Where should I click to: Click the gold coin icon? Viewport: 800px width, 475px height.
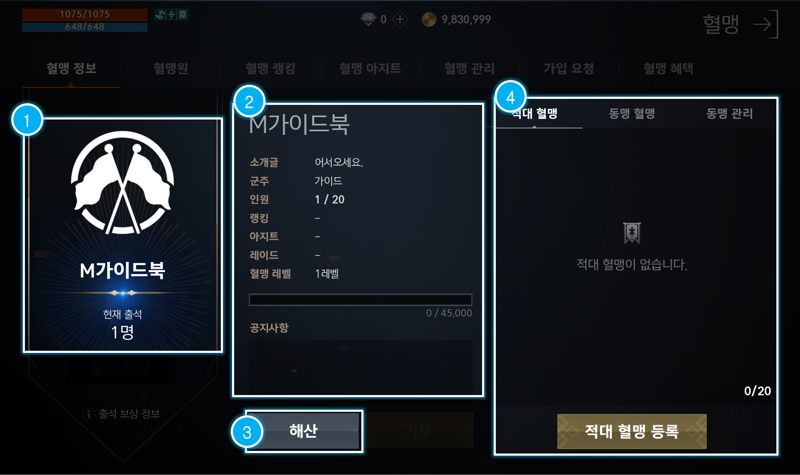(x=429, y=19)
